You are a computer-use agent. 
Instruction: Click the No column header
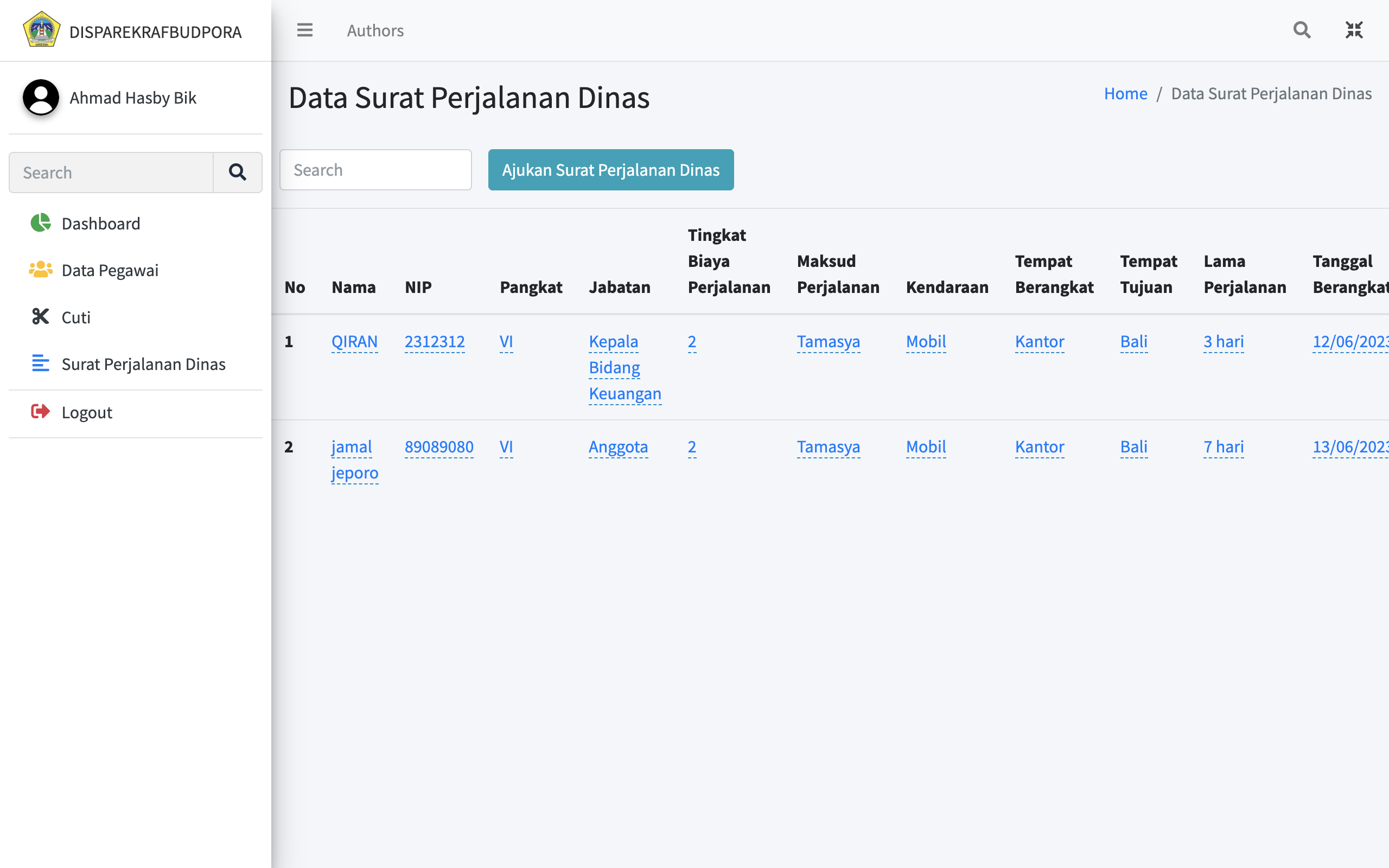point(295,287)
